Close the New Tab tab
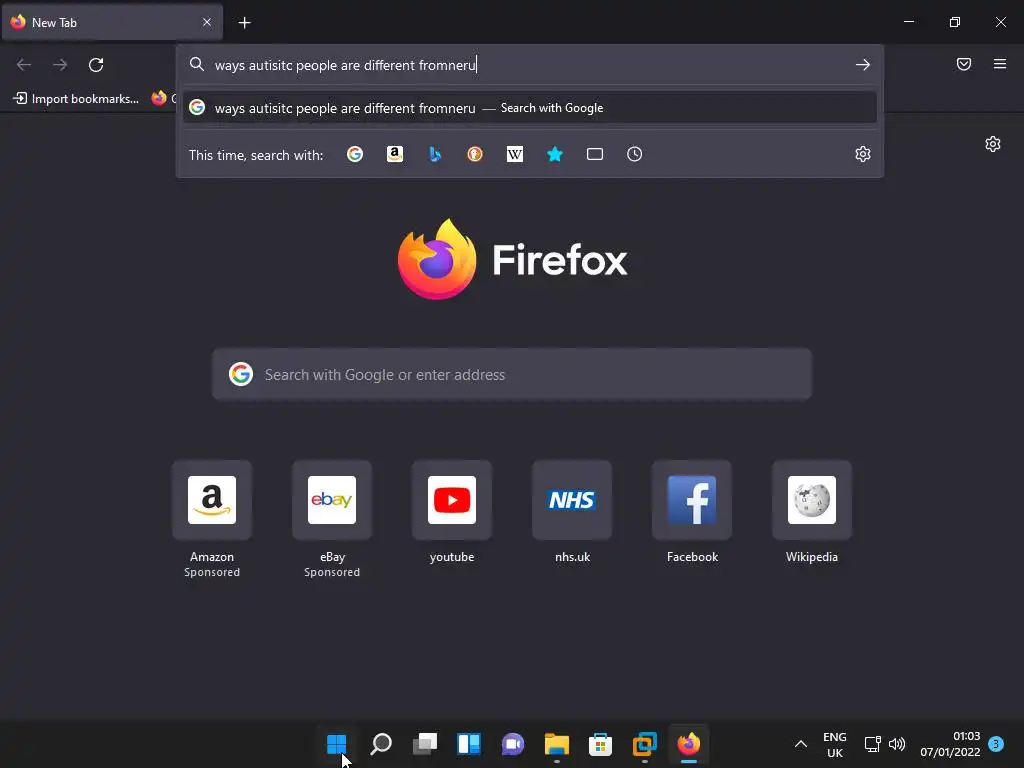Screen dimensions: 1024x768 [207, 22]
